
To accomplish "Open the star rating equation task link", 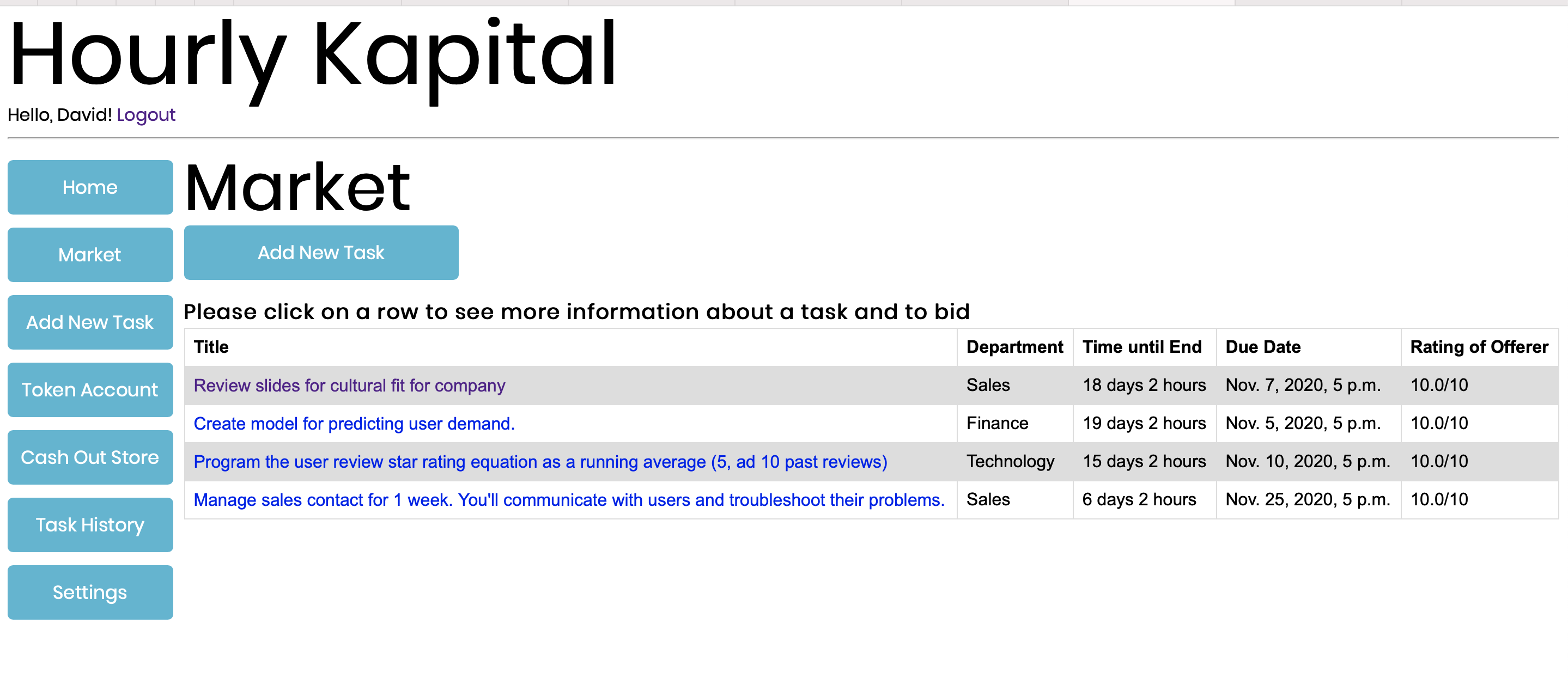I will (540, 462).
